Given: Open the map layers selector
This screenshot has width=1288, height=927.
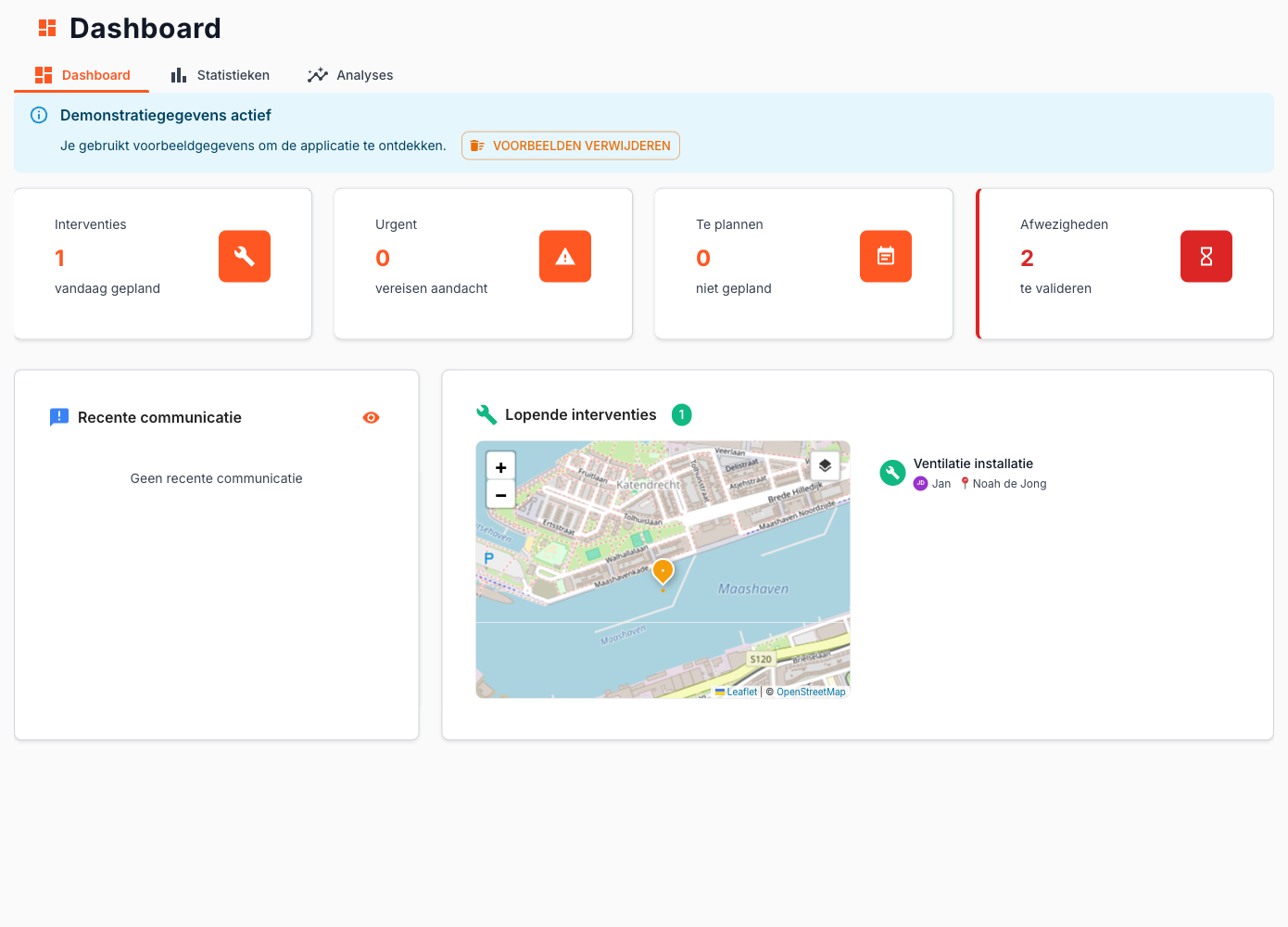Looking at the screenshot, I should (x=825, y=465).
